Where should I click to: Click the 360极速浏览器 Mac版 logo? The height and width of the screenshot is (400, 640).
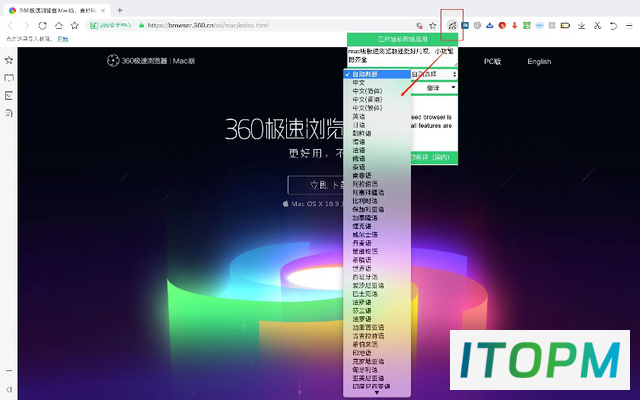(151, 61)
